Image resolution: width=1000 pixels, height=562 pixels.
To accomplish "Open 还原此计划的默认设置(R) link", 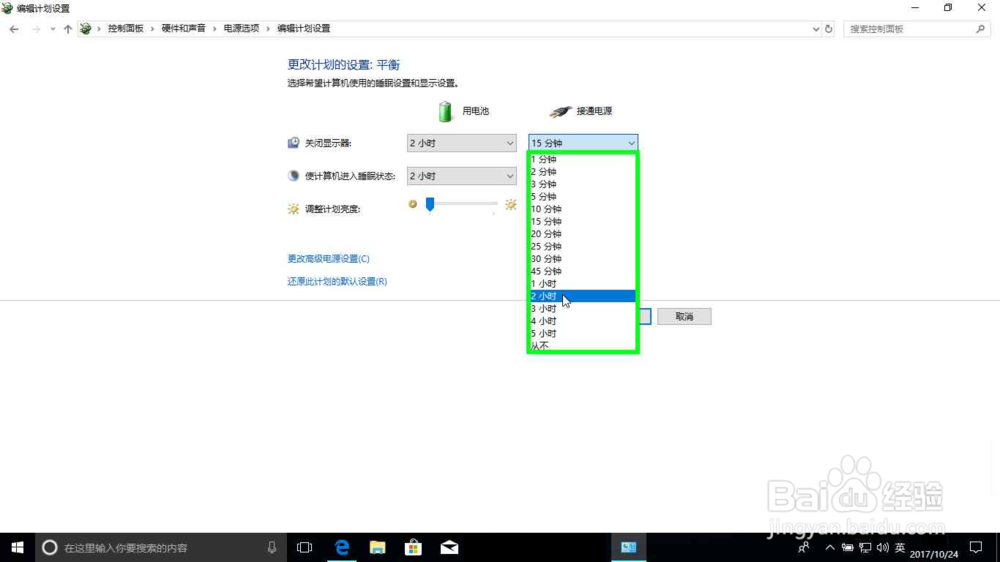I will pos(337,281).
